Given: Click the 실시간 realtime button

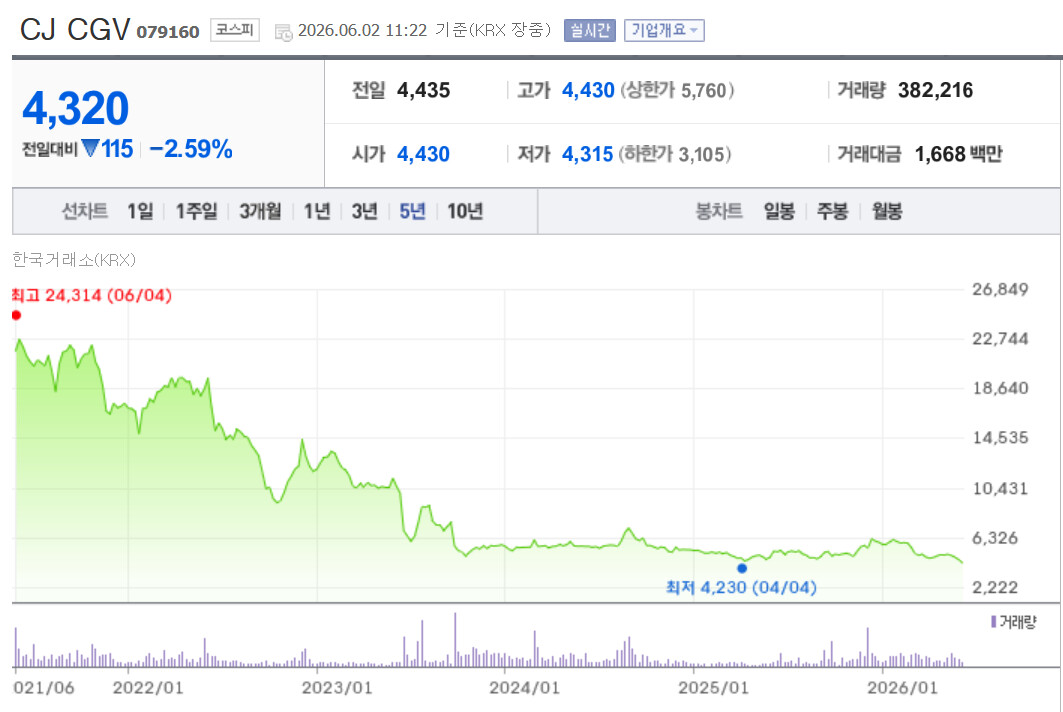Looking at the screenshot, I should [590, 31].
